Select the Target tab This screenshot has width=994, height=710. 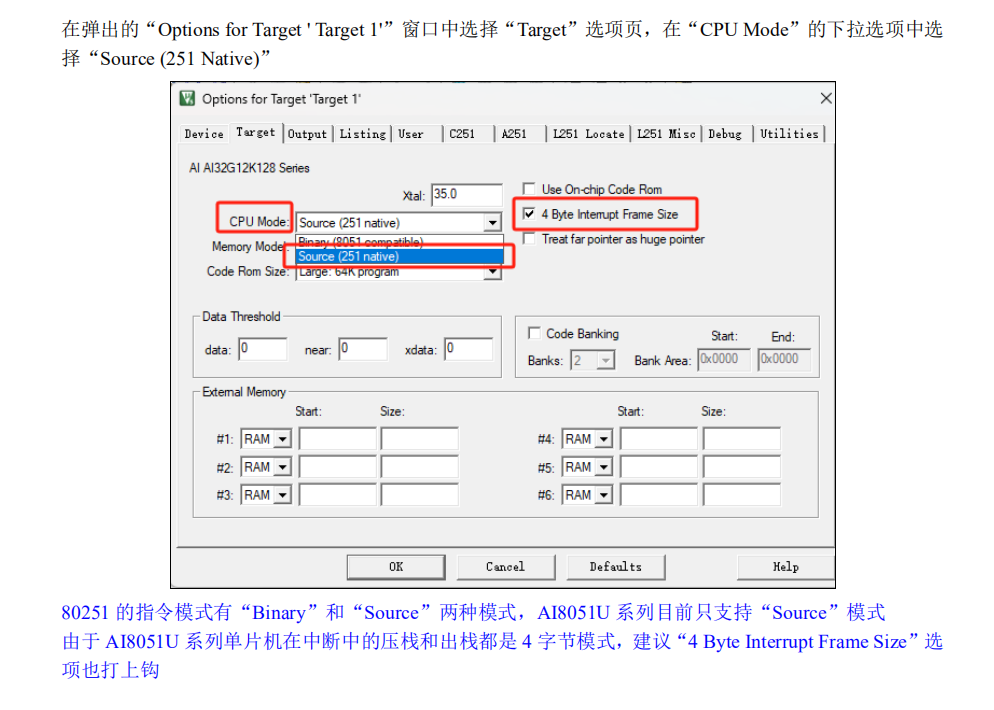(x=255, y=132)
